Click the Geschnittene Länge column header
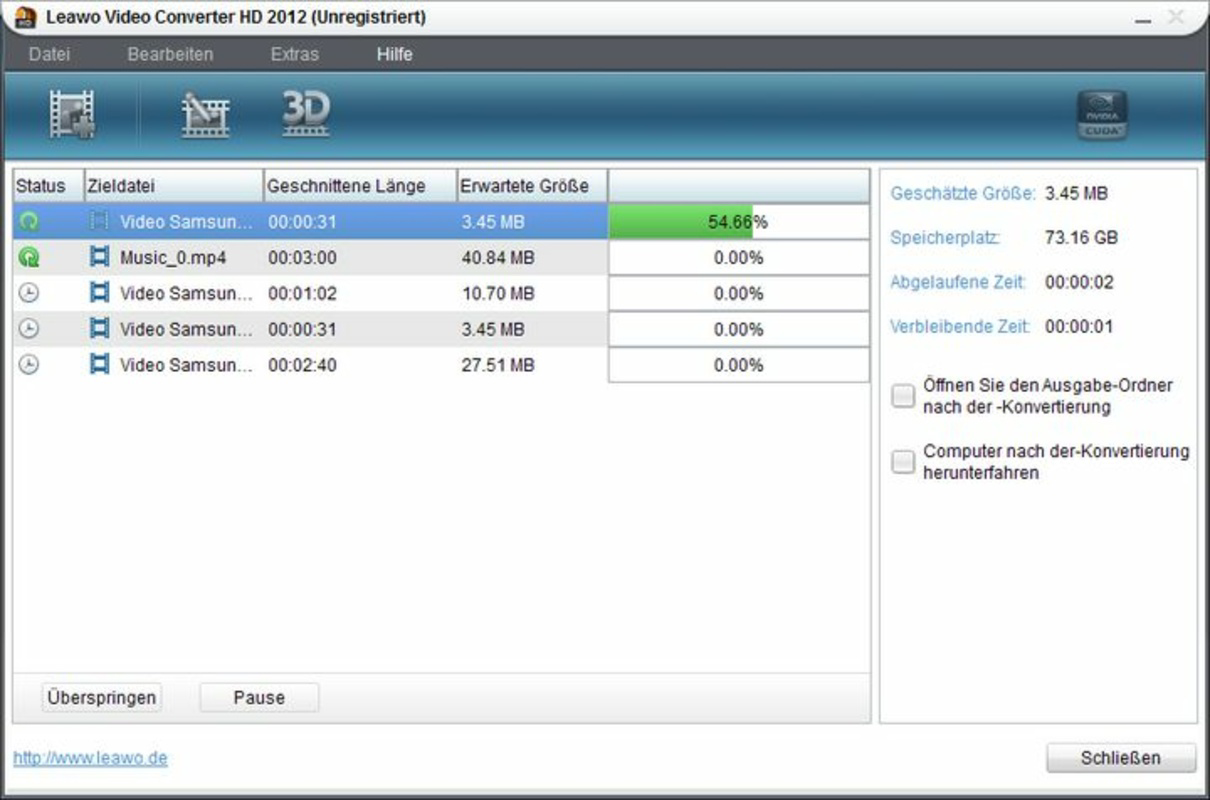Screen dimensions: 1210x800 coord(360,186)
